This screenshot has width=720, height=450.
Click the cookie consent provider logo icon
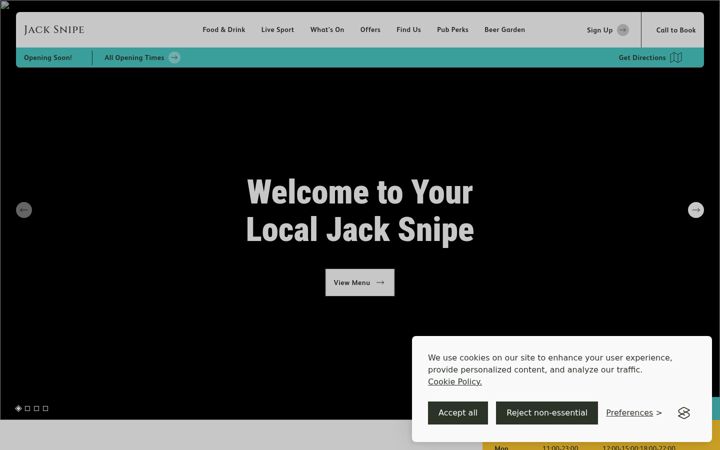[x=684, y=413]
